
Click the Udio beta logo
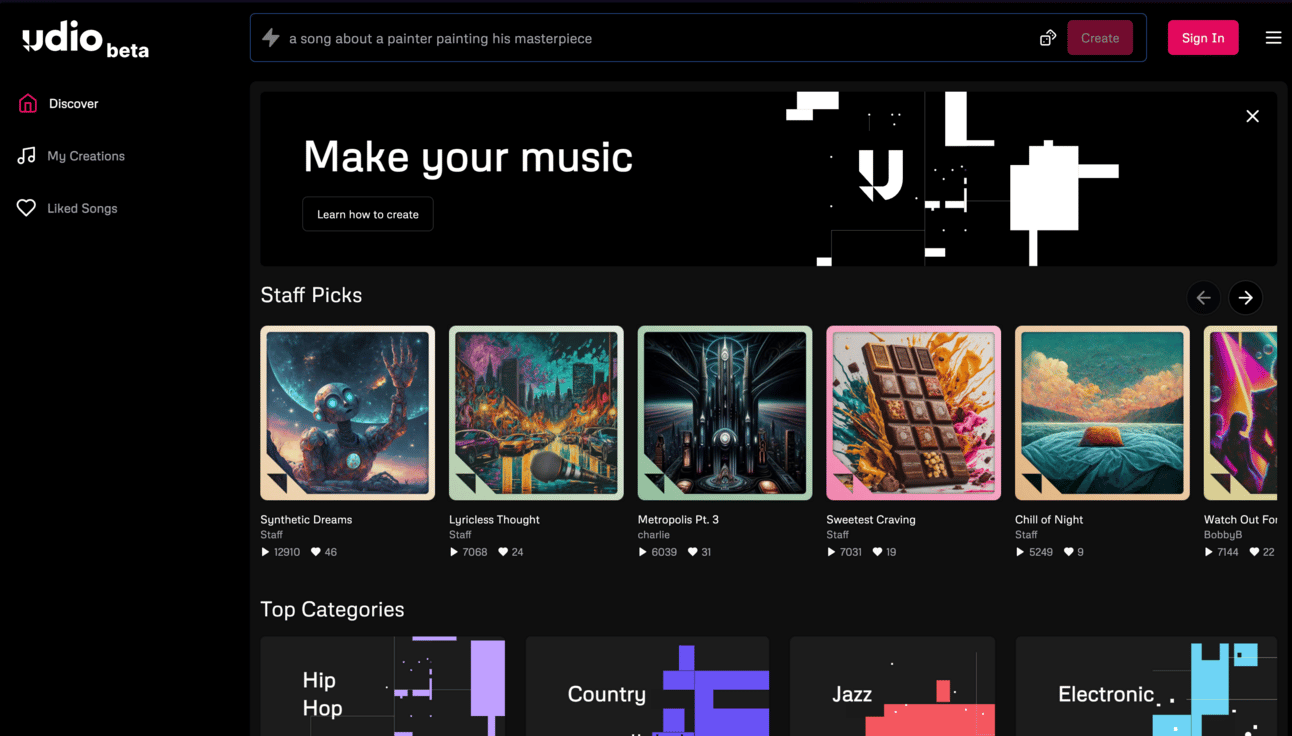click(85, 40)
